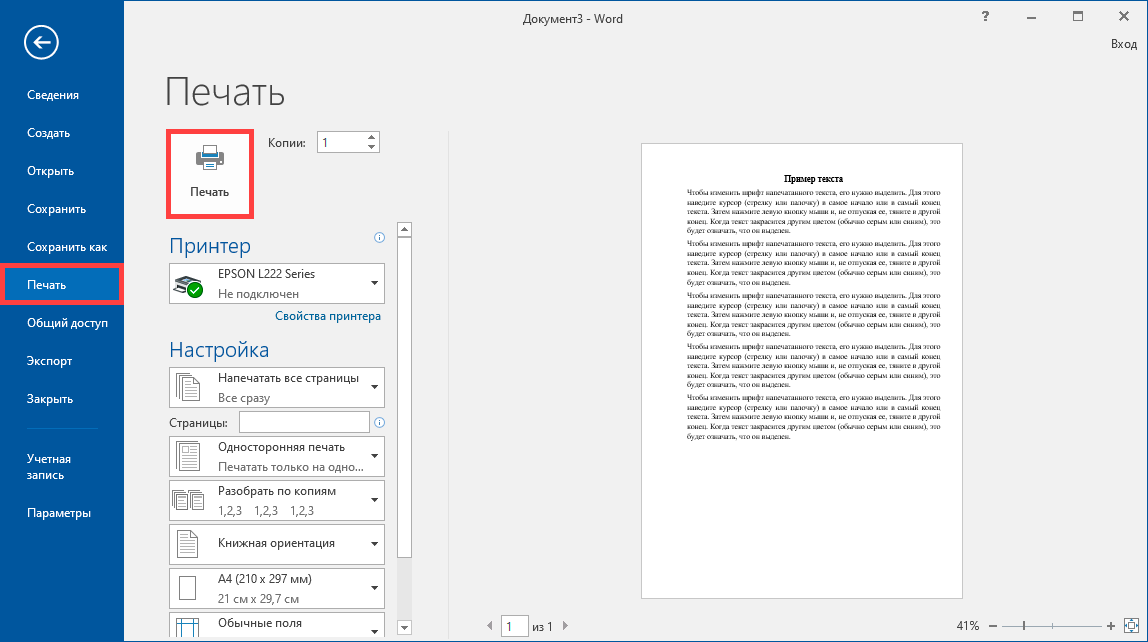Open Учетная запись in the sidebar

(49, 467)
